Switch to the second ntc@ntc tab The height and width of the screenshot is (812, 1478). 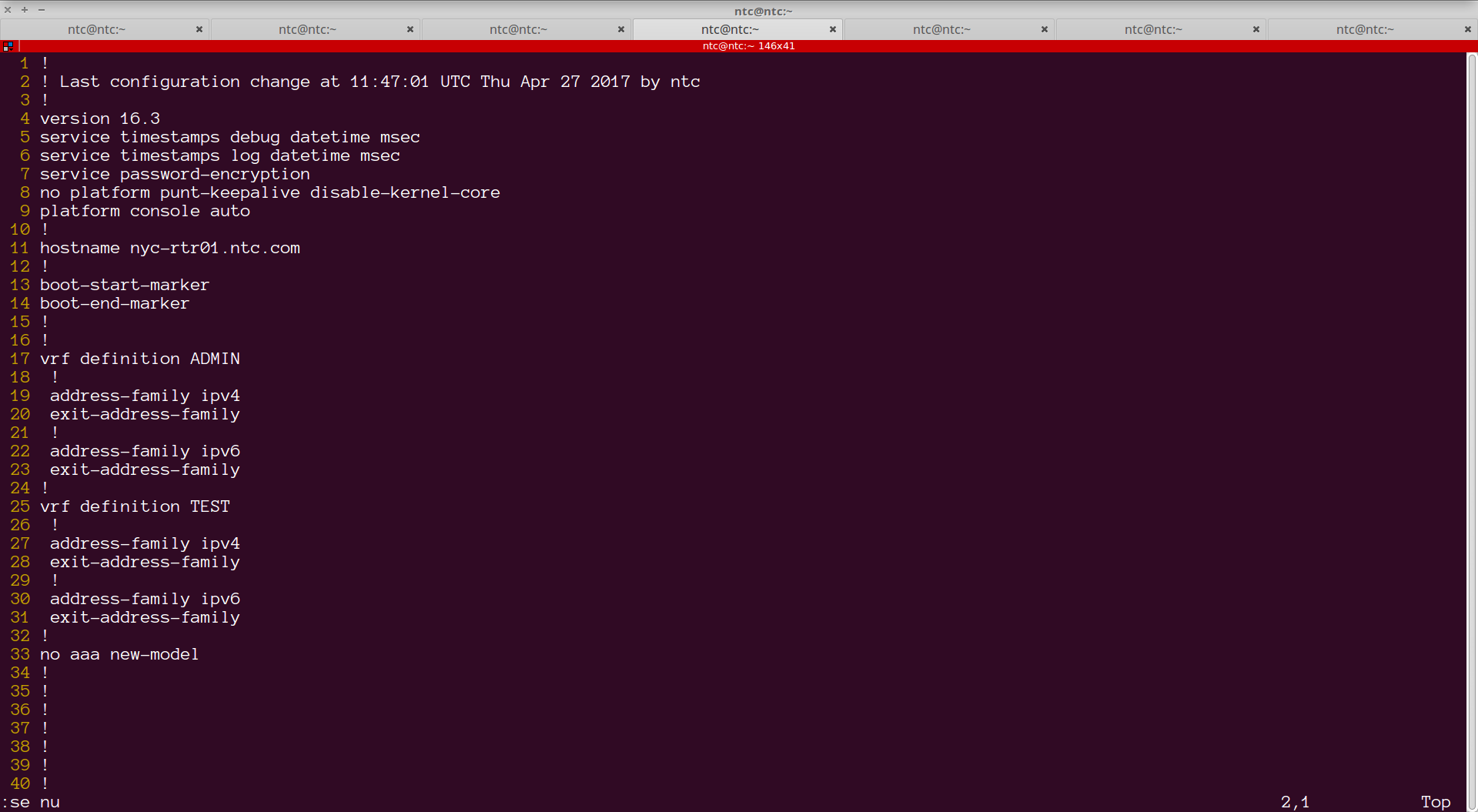click(308, 29)
